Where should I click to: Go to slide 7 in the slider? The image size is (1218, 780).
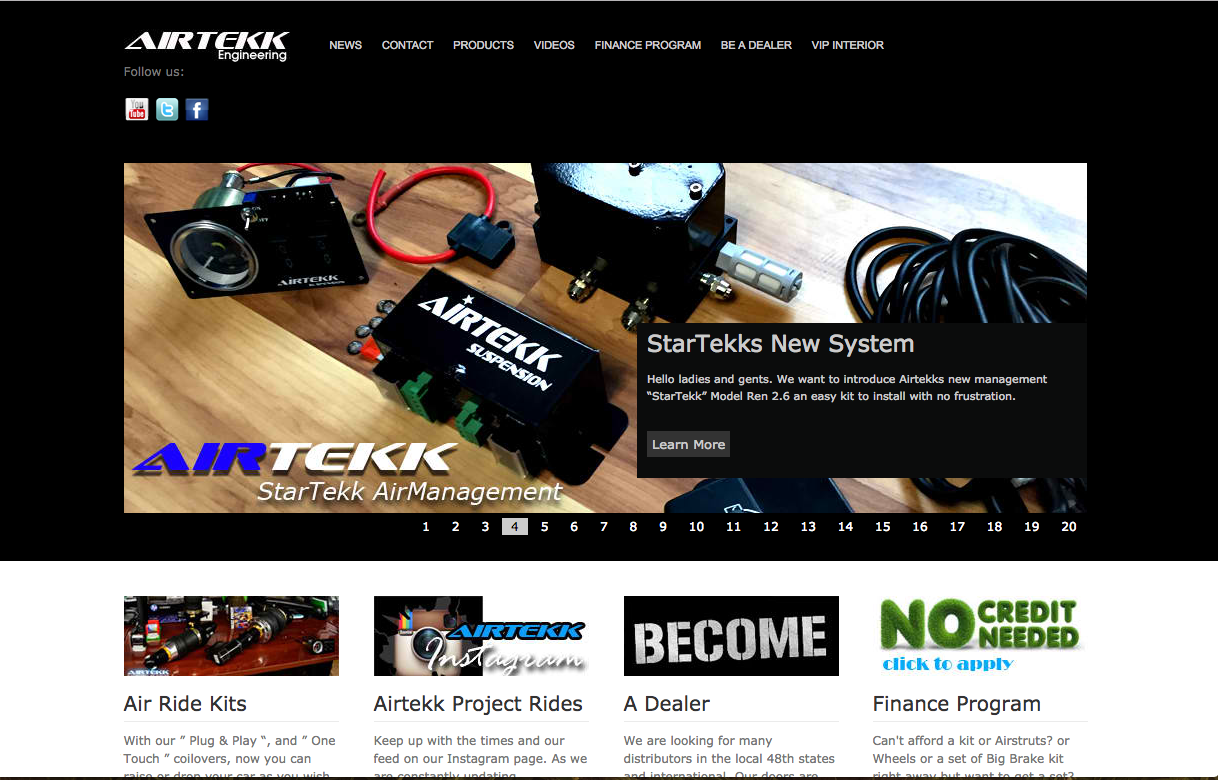[603, 527]
